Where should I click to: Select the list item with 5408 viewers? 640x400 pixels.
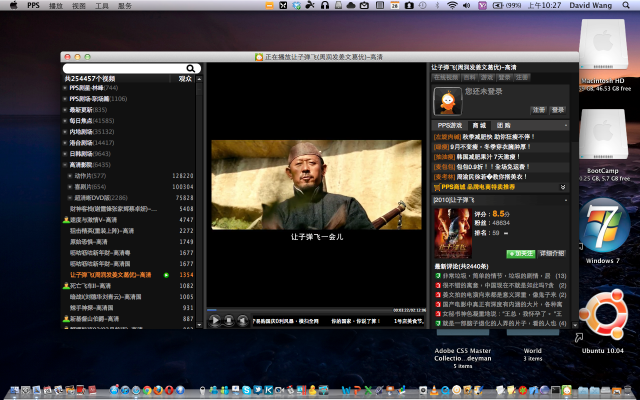(129, 209)
